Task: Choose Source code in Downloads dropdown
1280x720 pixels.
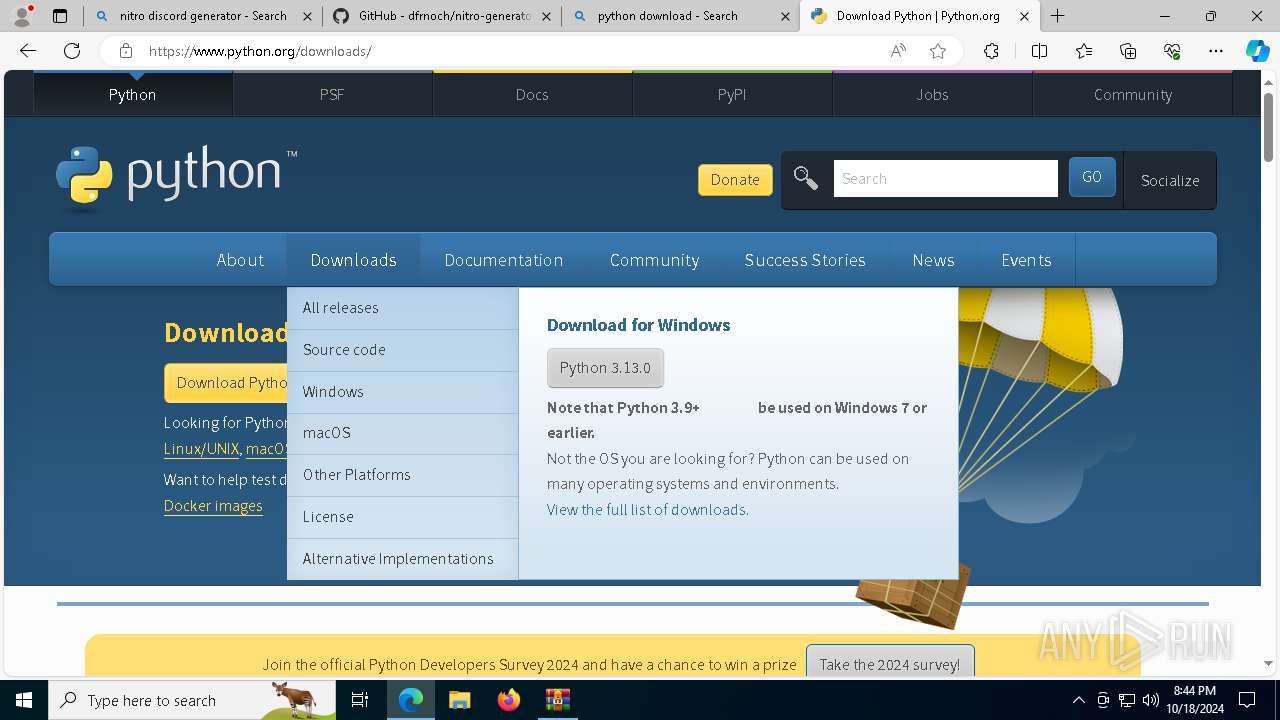Action: 402,350
